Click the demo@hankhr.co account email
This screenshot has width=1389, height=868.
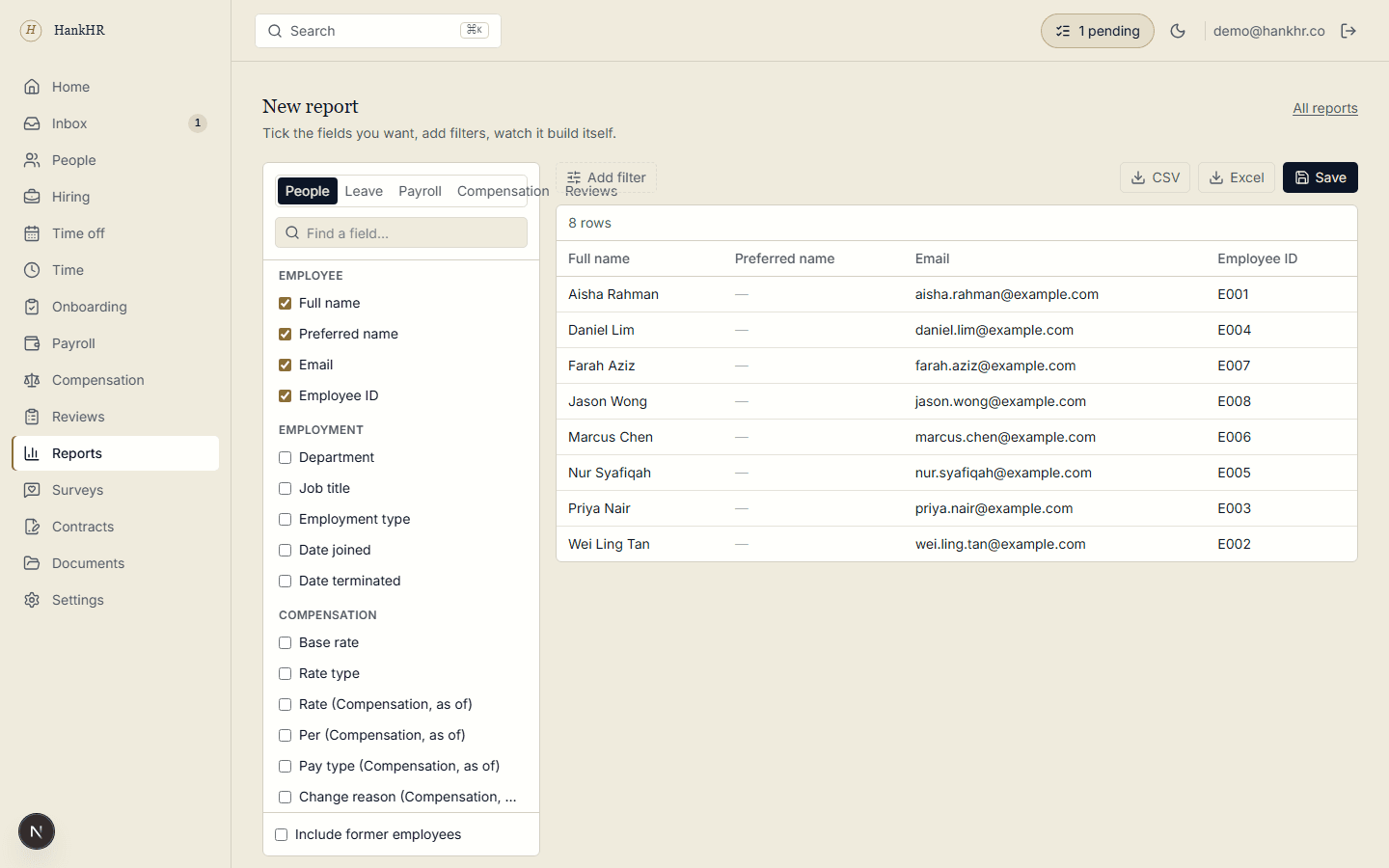pos(1268,31)
